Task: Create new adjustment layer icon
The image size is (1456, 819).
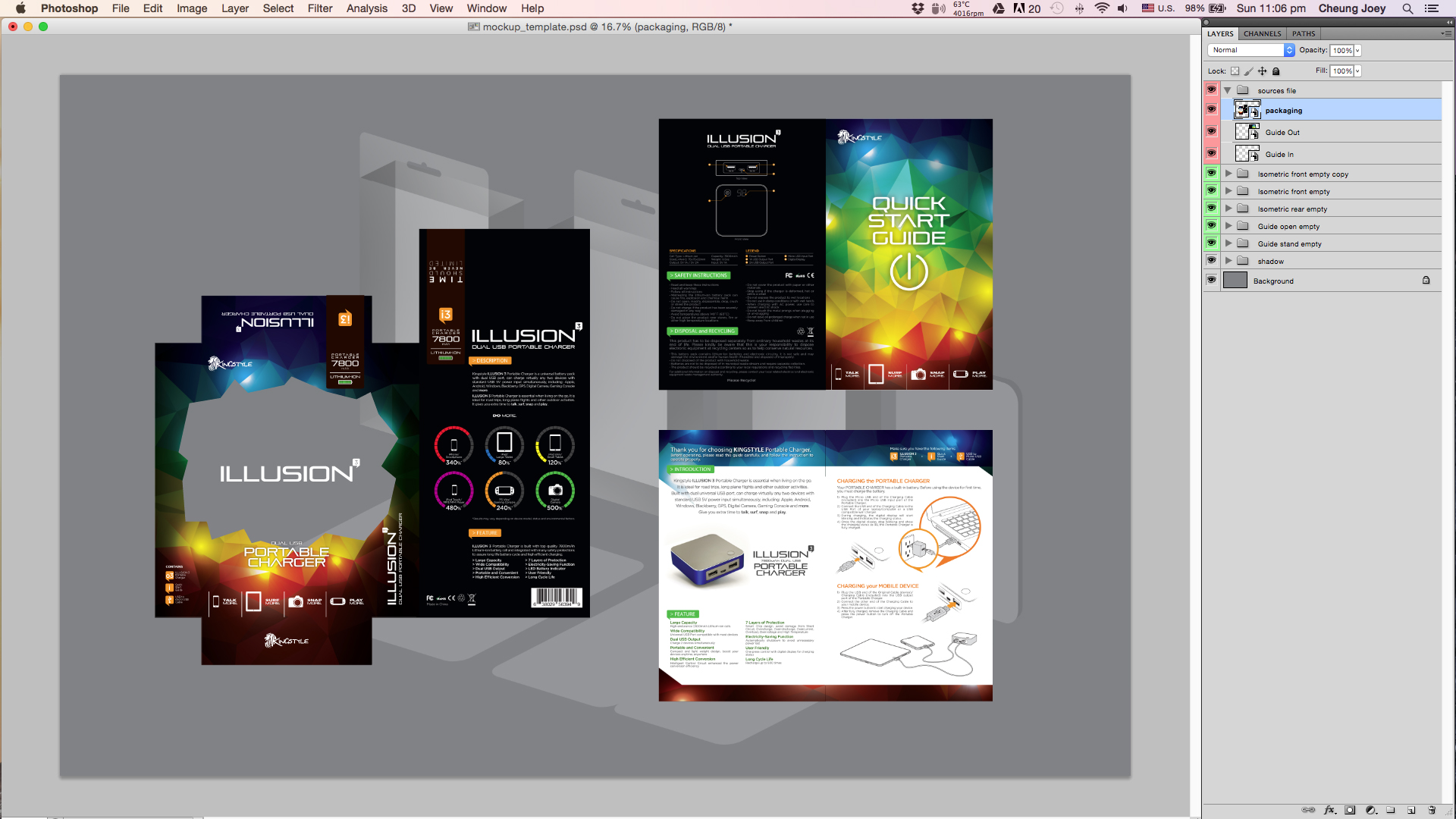Action: (x=1371, y=810)
